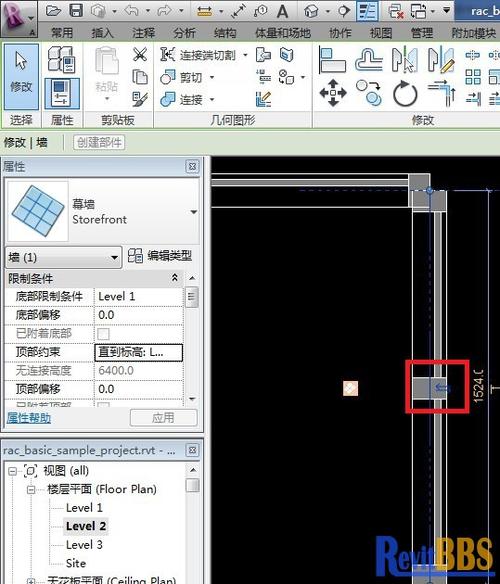
Task: Open the 剪切 geometry dropdown
Action: point(212,77)
